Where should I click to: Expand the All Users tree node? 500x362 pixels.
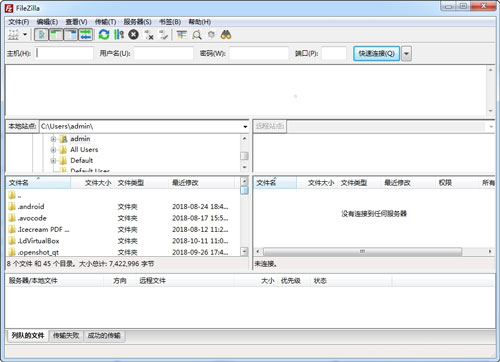(53, 150)
